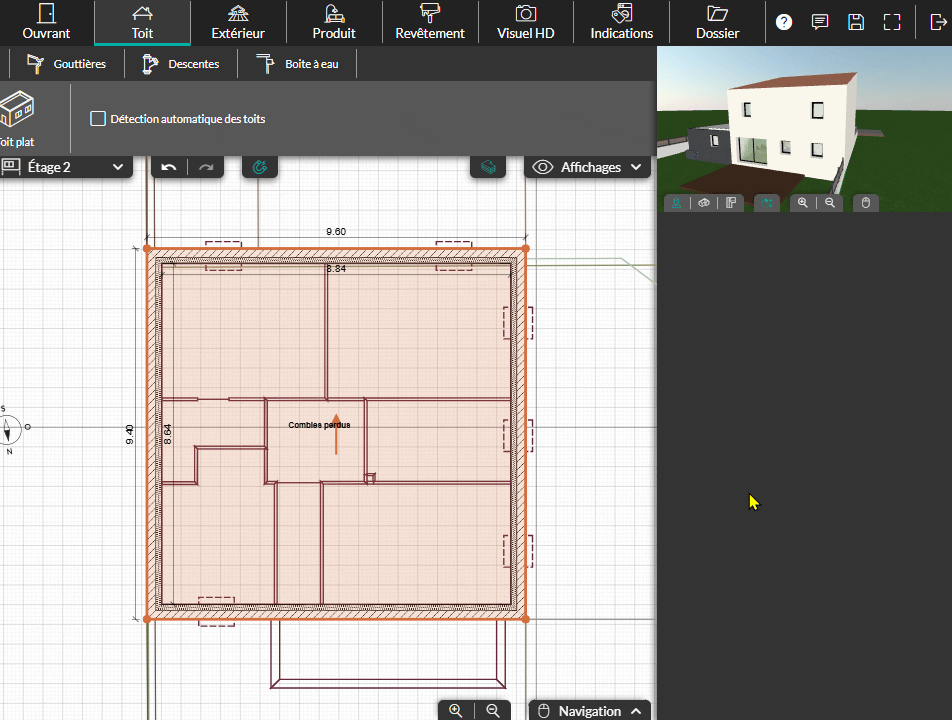Toggle the layers icon beside Affichages
Viewport: 952px width, 720px height.
coord(488,167)
